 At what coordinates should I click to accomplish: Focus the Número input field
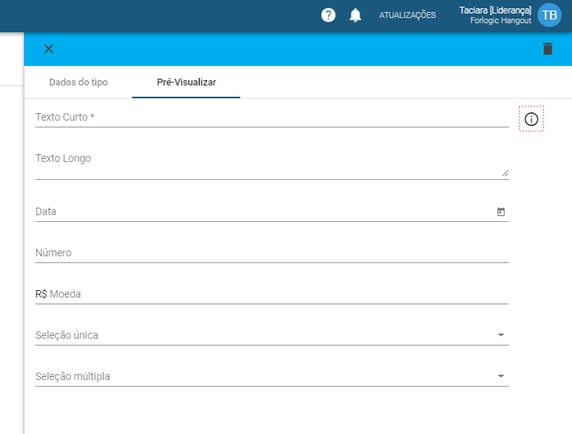coord(272,253)
